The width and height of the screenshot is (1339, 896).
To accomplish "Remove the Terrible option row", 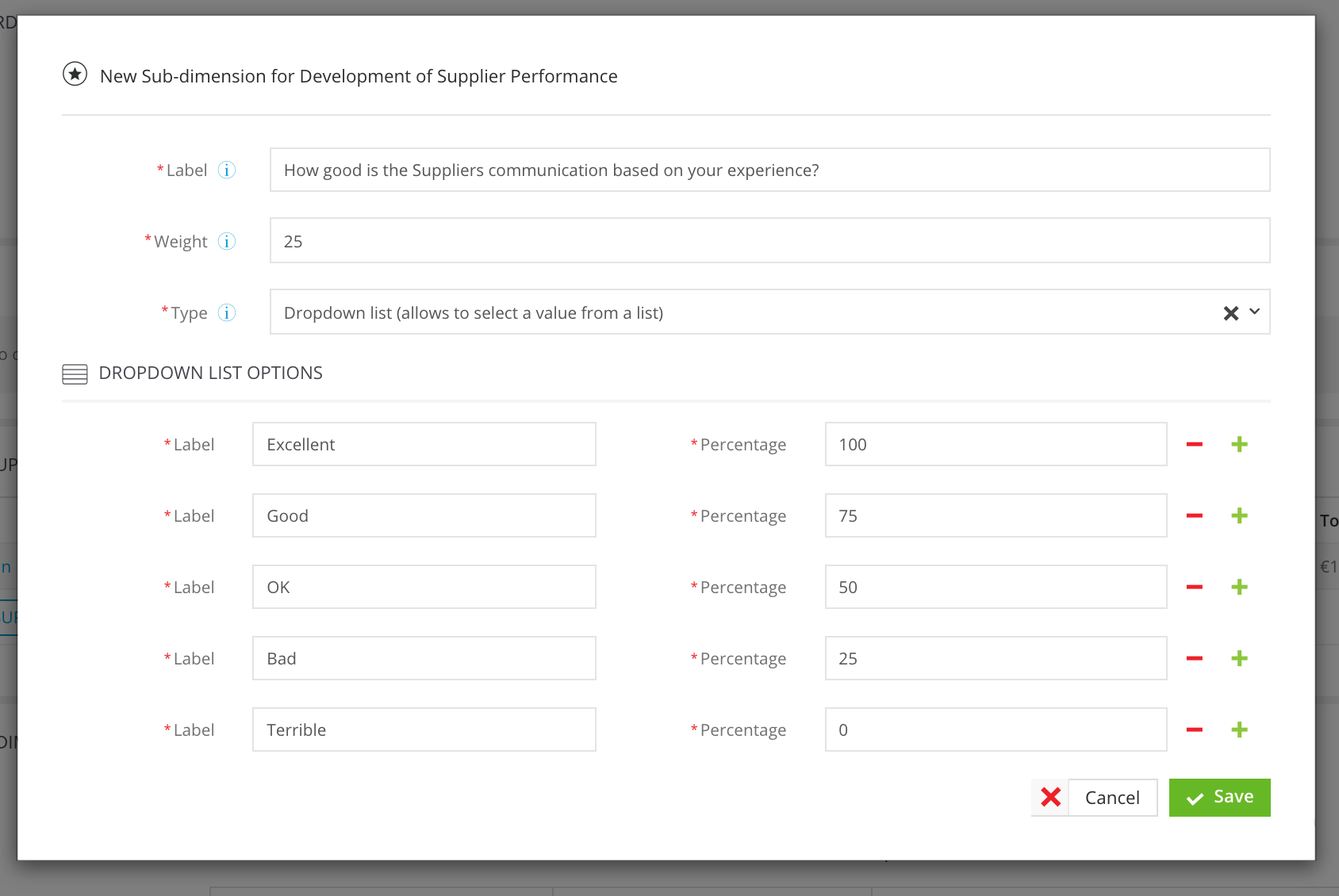I will pos(1195,730).
